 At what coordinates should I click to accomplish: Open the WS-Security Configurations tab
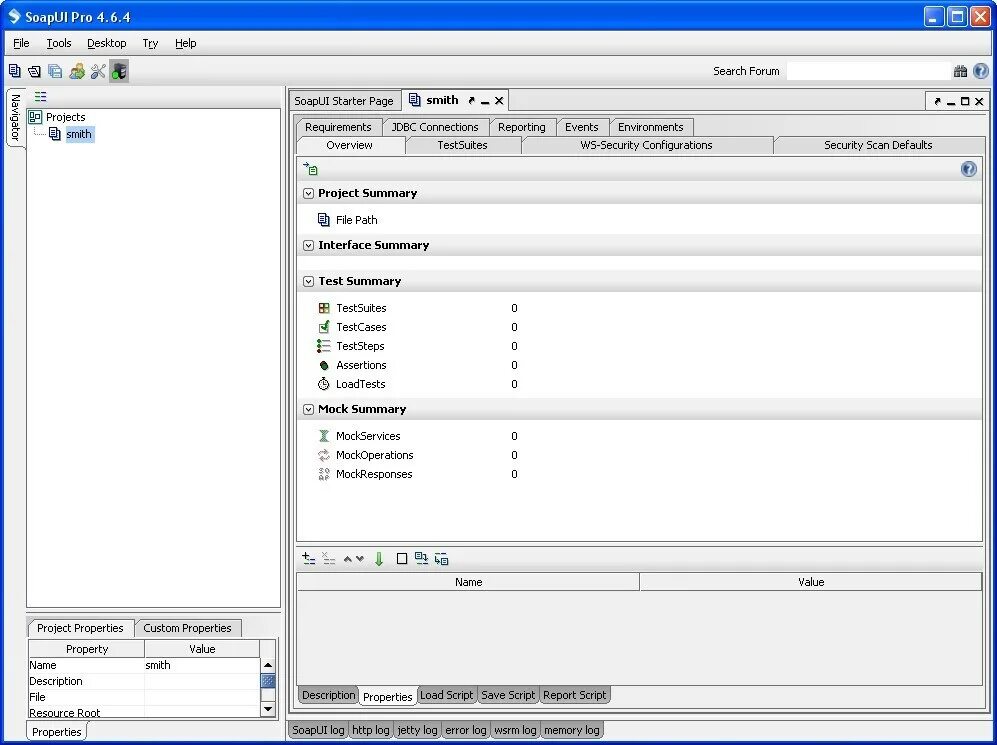click(646, 145)
